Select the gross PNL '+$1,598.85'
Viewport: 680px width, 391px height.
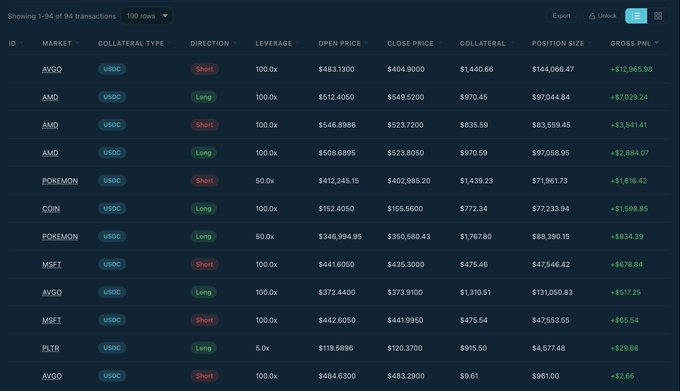(x=629, y=209)
